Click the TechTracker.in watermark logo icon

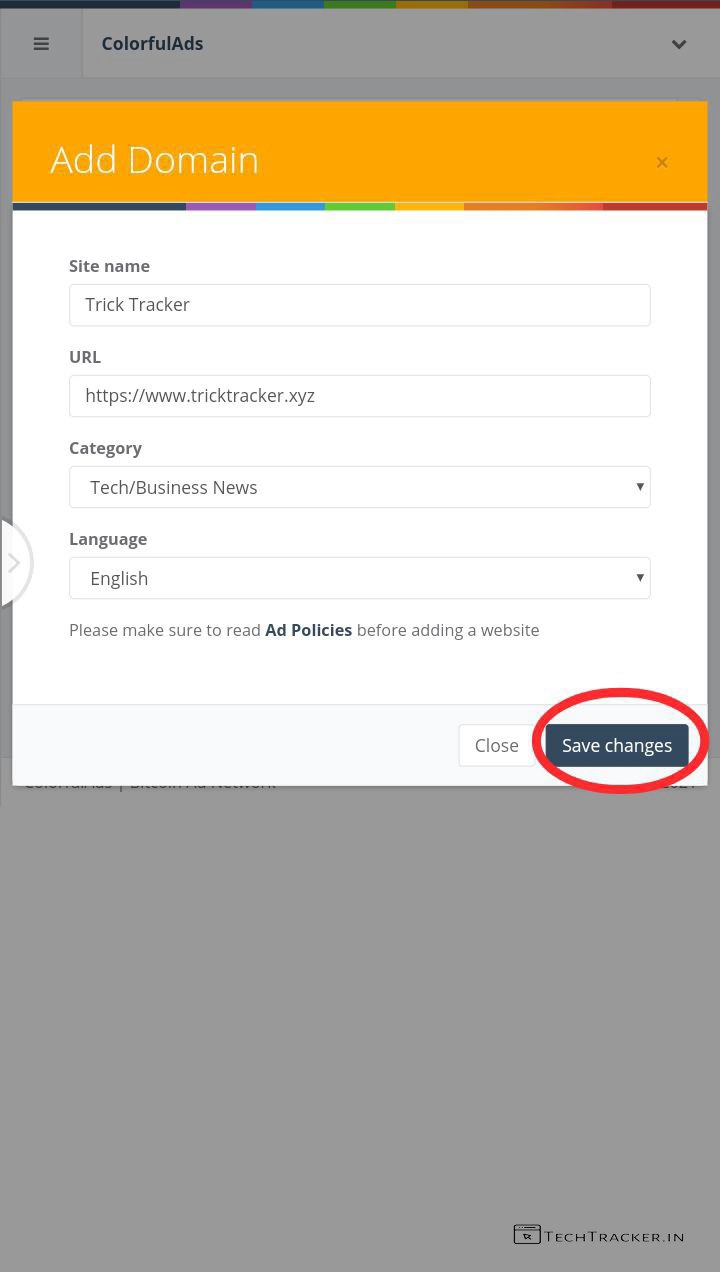coord(527,1235)
